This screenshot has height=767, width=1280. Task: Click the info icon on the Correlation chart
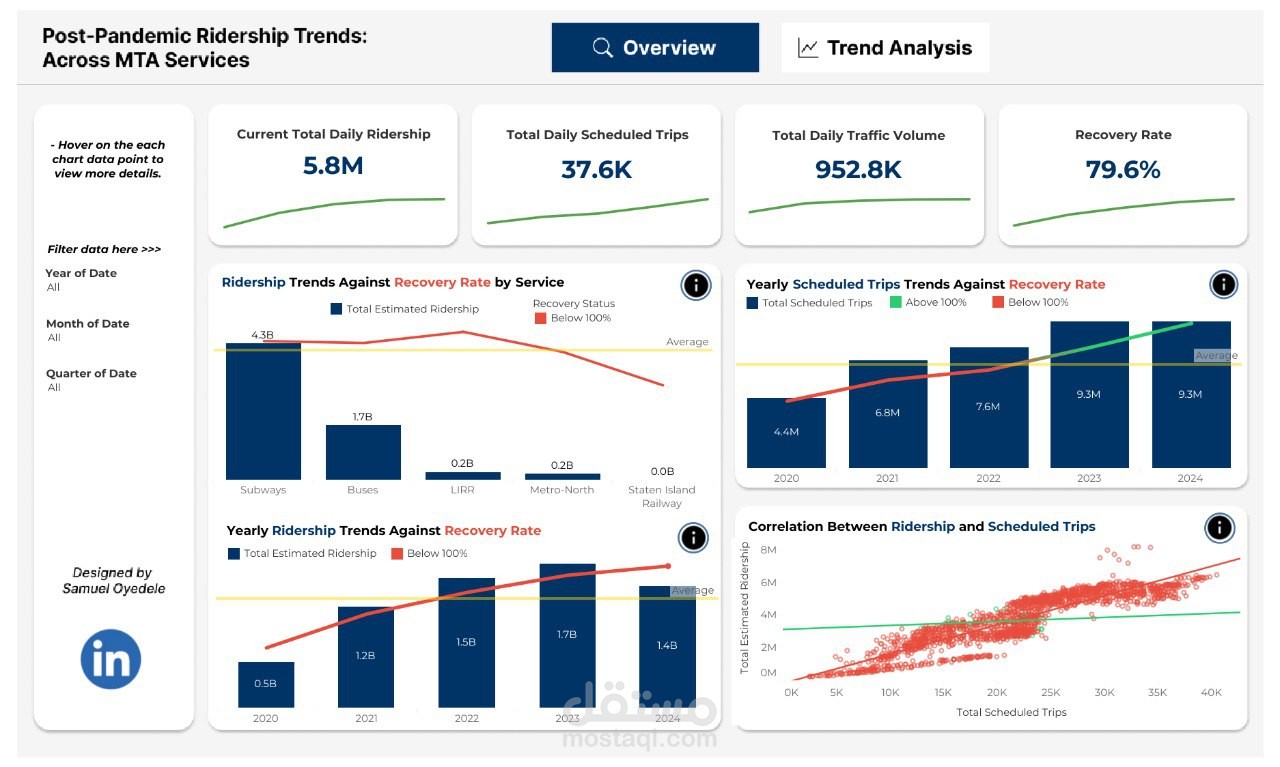[x=1219, y=528]
